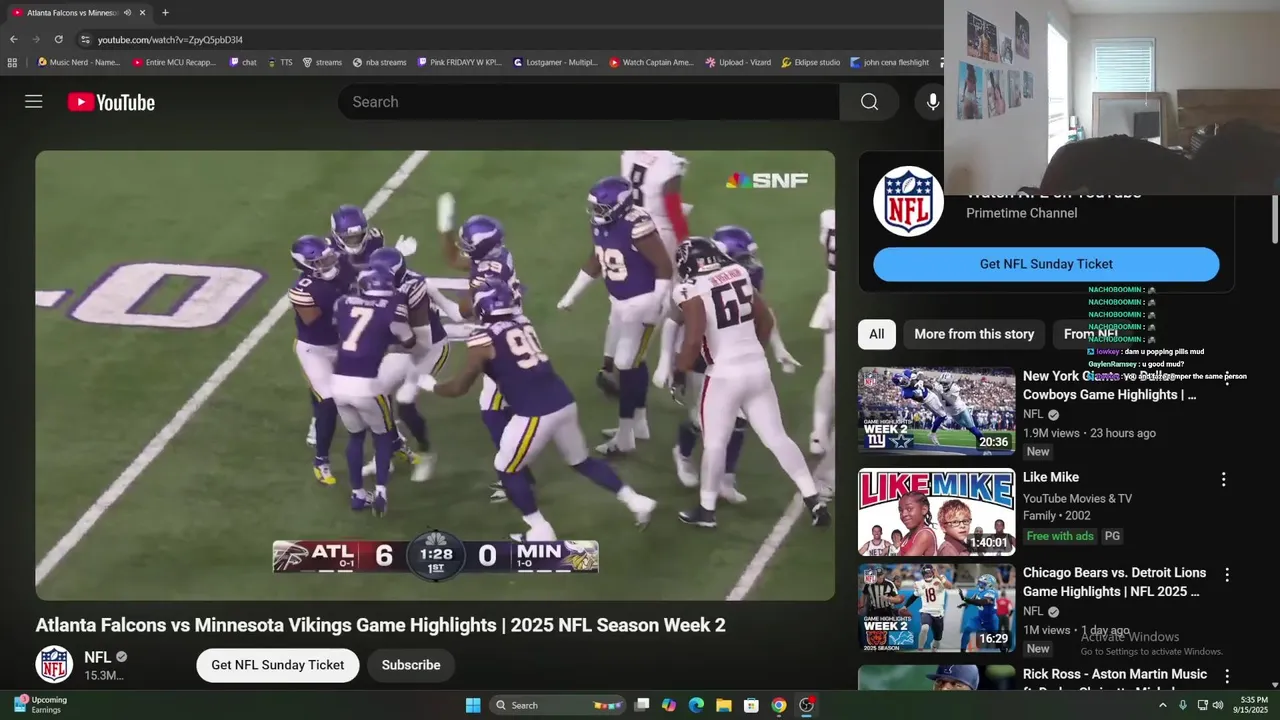Open the Giants Cowboys 20:36 thumbnail
The image size is (1280, 720).
(936, 411)
